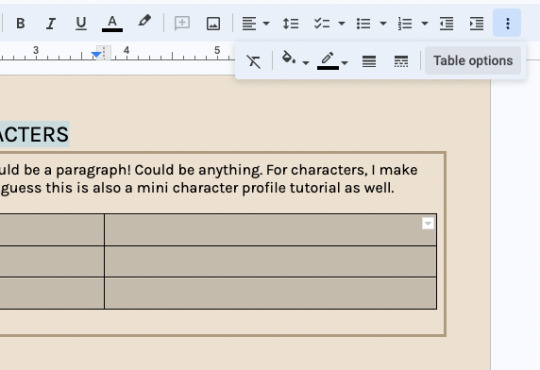Screen dimensions: 540x370
Task: Click the numbered list icon
Action: 405,23
